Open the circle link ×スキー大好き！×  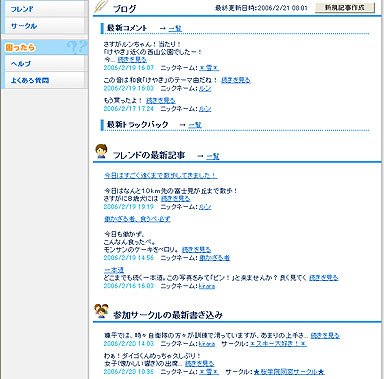pos(278,344)
